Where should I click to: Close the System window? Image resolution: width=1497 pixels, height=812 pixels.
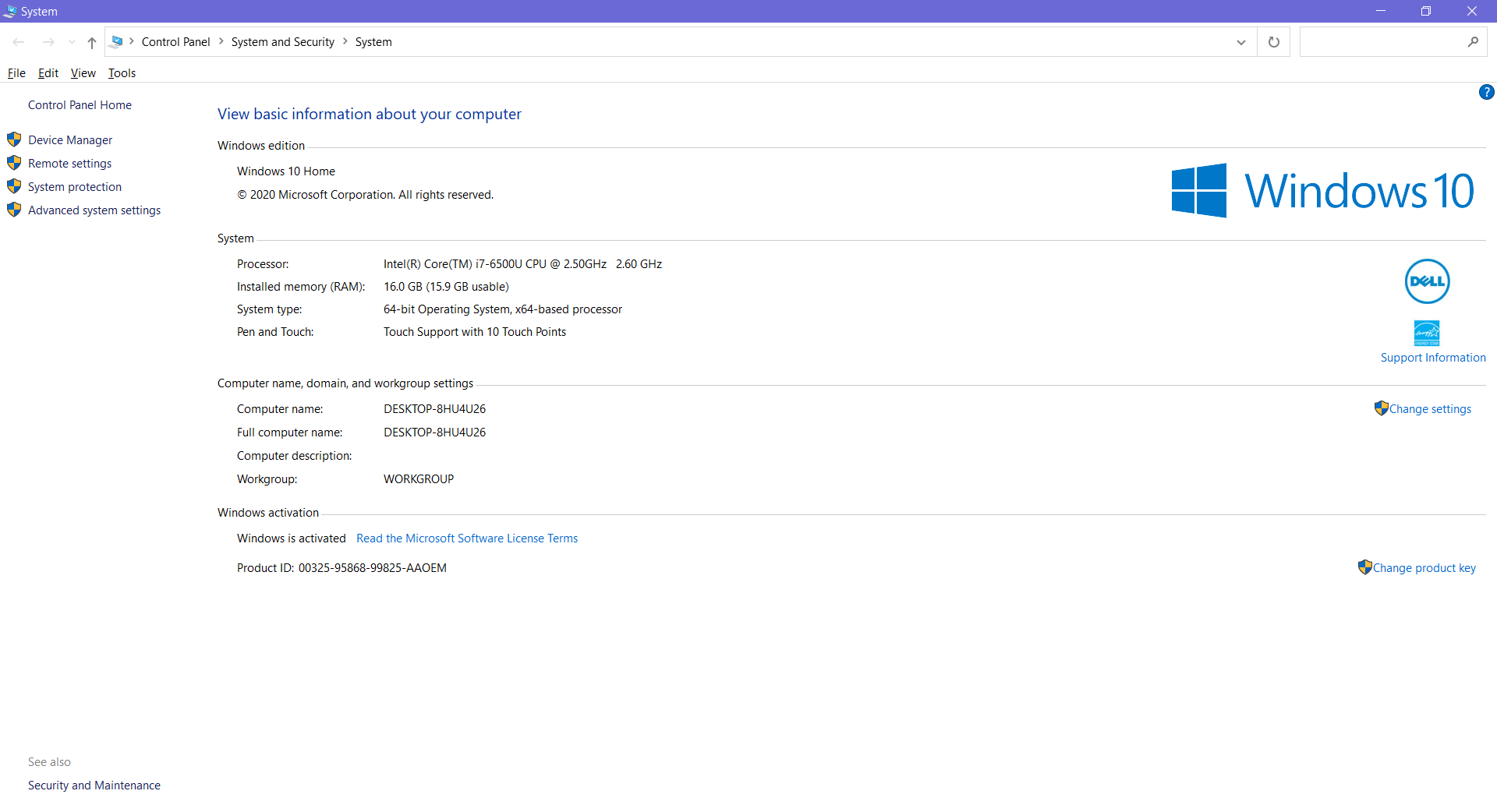pos(1472,11)
